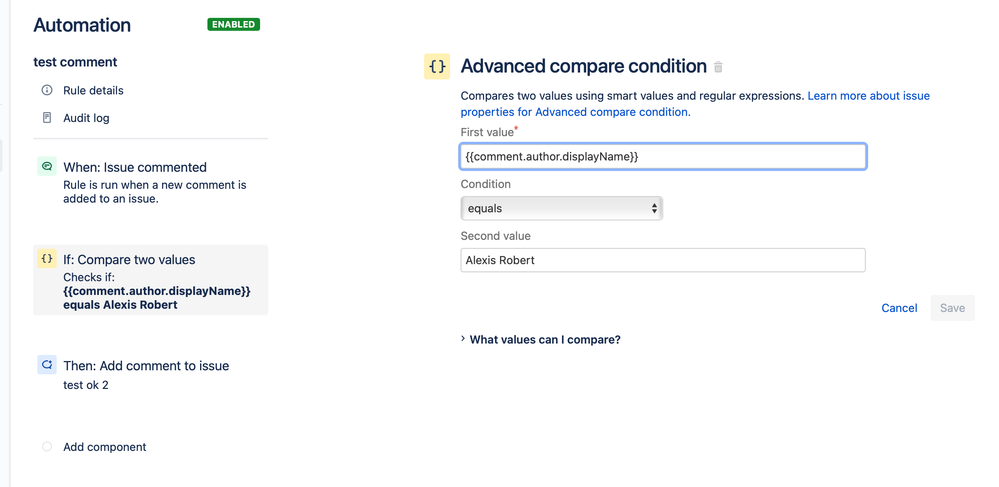Click the yellow curly-braces condition header icon
The height and width of the screenshot is (487, 999).
pyautogui.click(x=437, y=66)
